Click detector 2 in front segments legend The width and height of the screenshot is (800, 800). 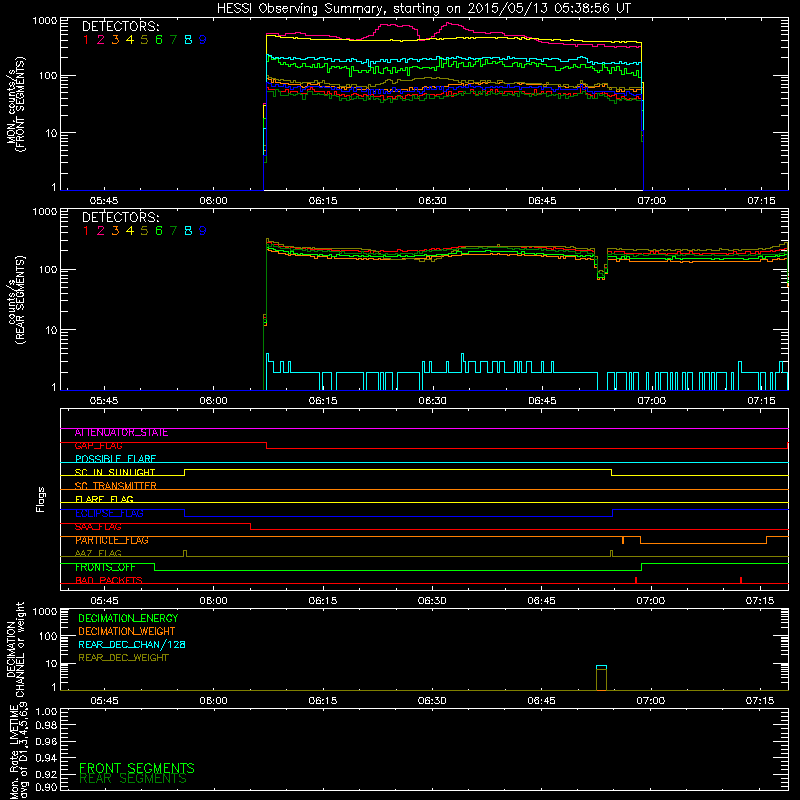click(101, 40)
